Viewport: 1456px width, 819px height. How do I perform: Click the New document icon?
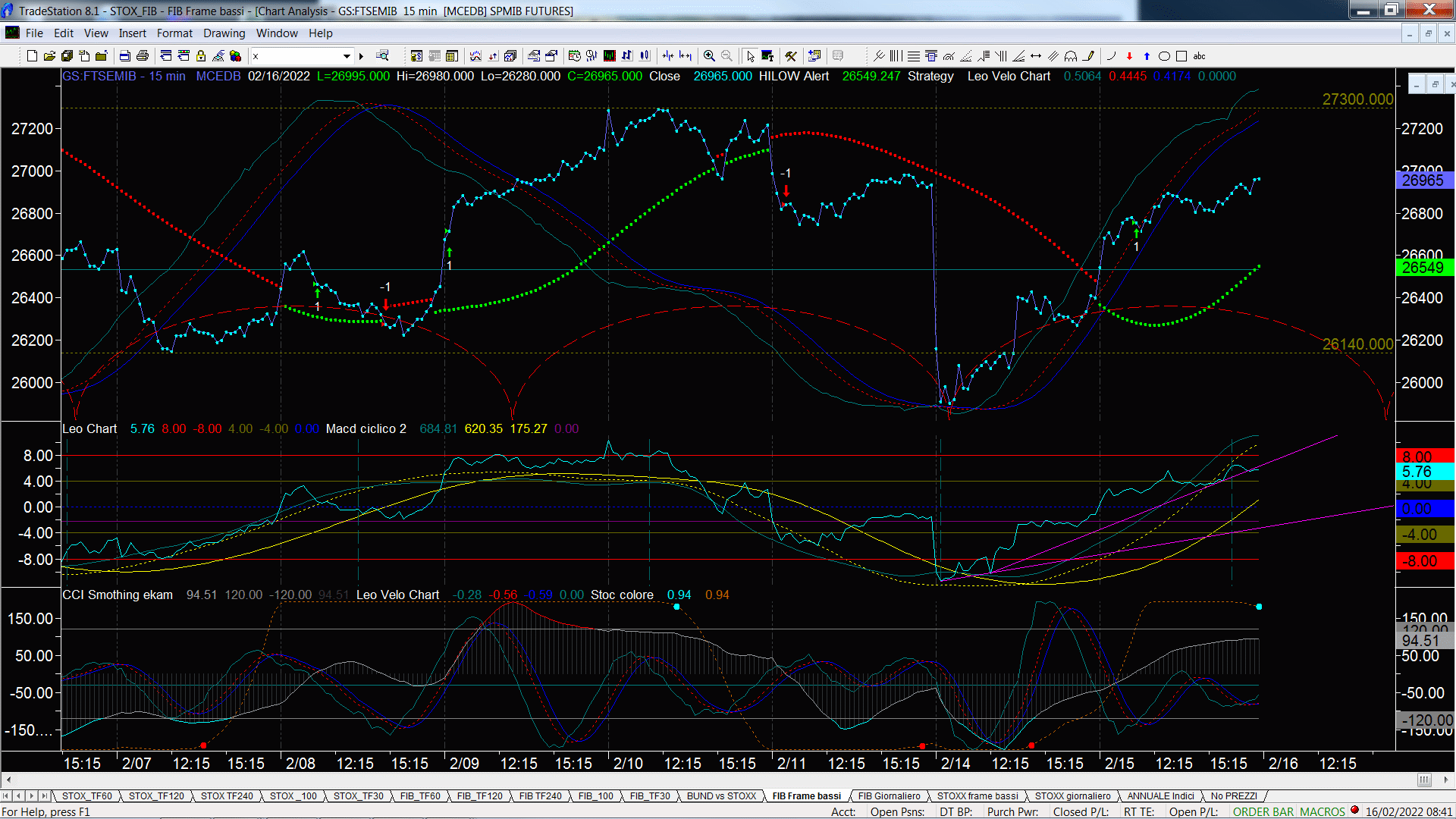[32, 56]
